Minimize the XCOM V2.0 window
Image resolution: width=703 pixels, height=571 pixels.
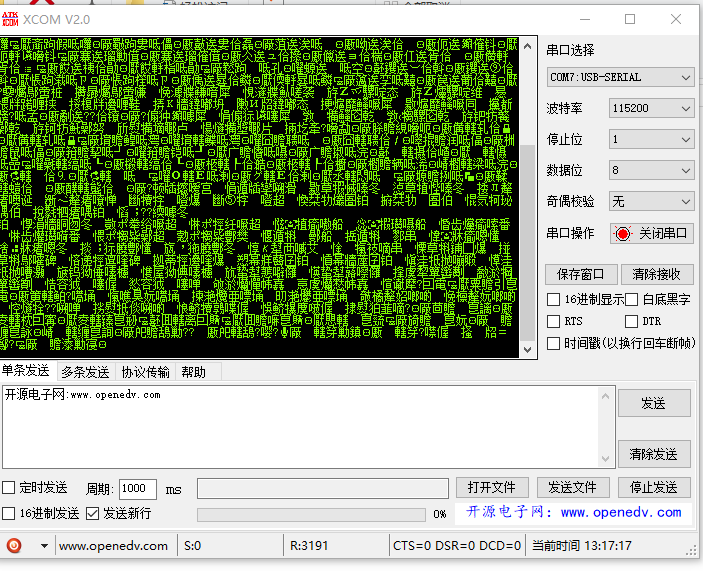tap(585, 19)
